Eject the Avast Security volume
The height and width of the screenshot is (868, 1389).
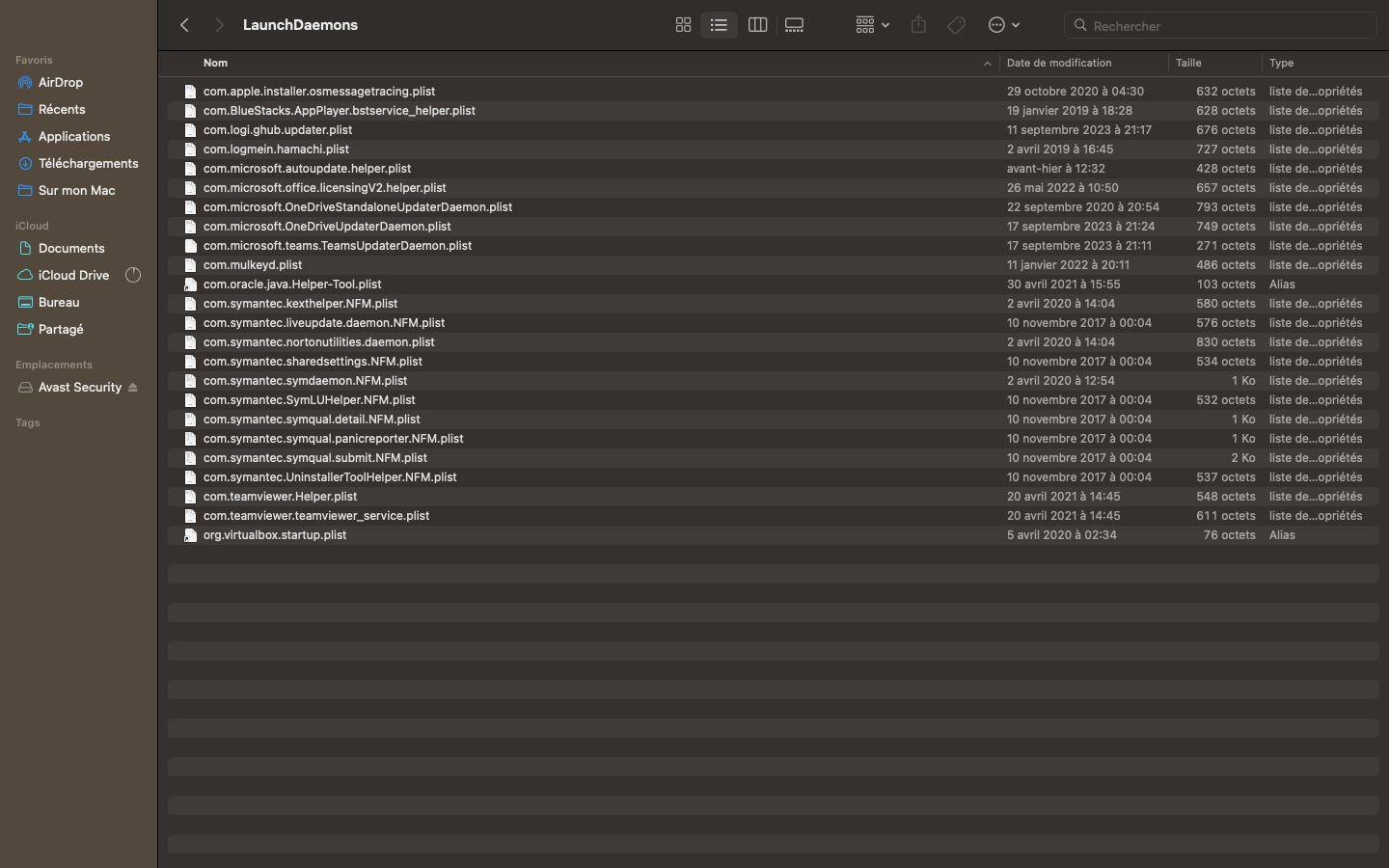tap(133, 388)
